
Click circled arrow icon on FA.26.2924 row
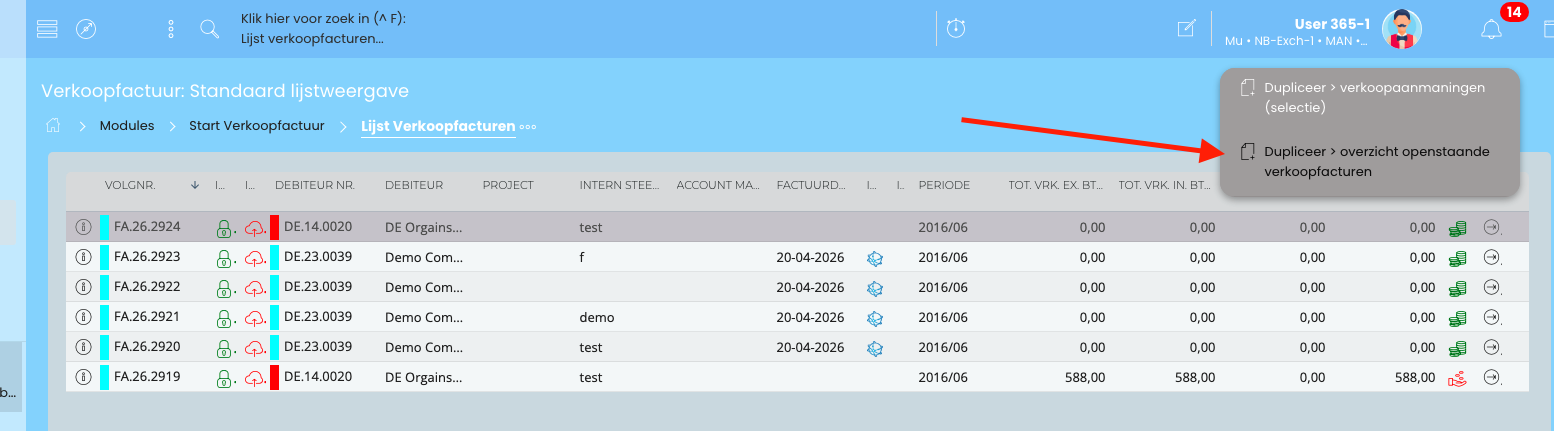coord(1492,228)
